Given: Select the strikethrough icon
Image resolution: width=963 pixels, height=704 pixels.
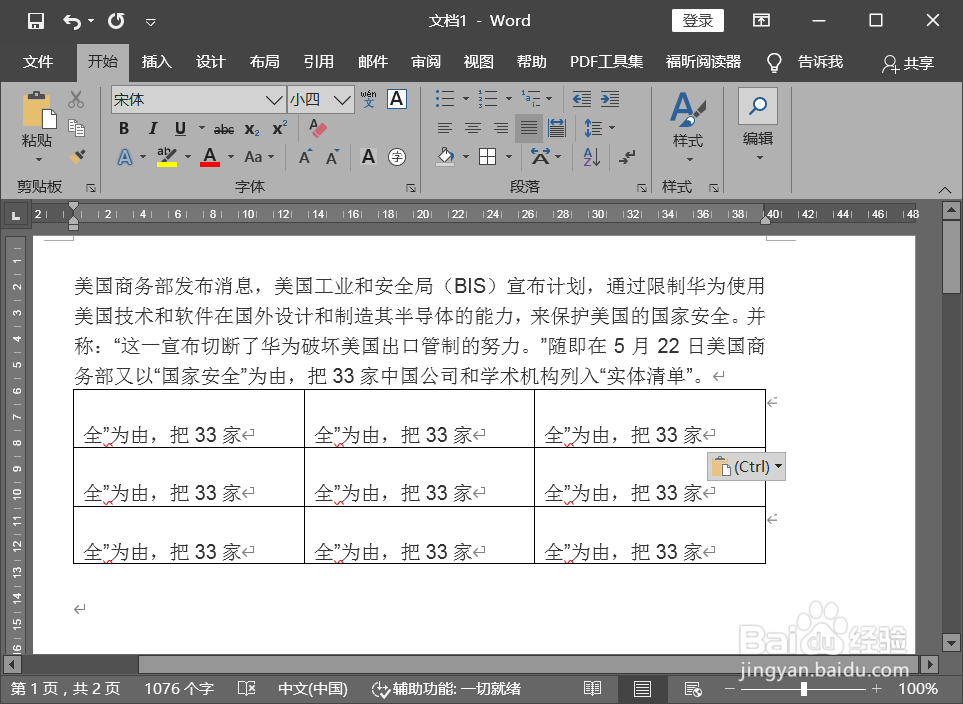Looking at the screenshot, I should click(223, 128).
